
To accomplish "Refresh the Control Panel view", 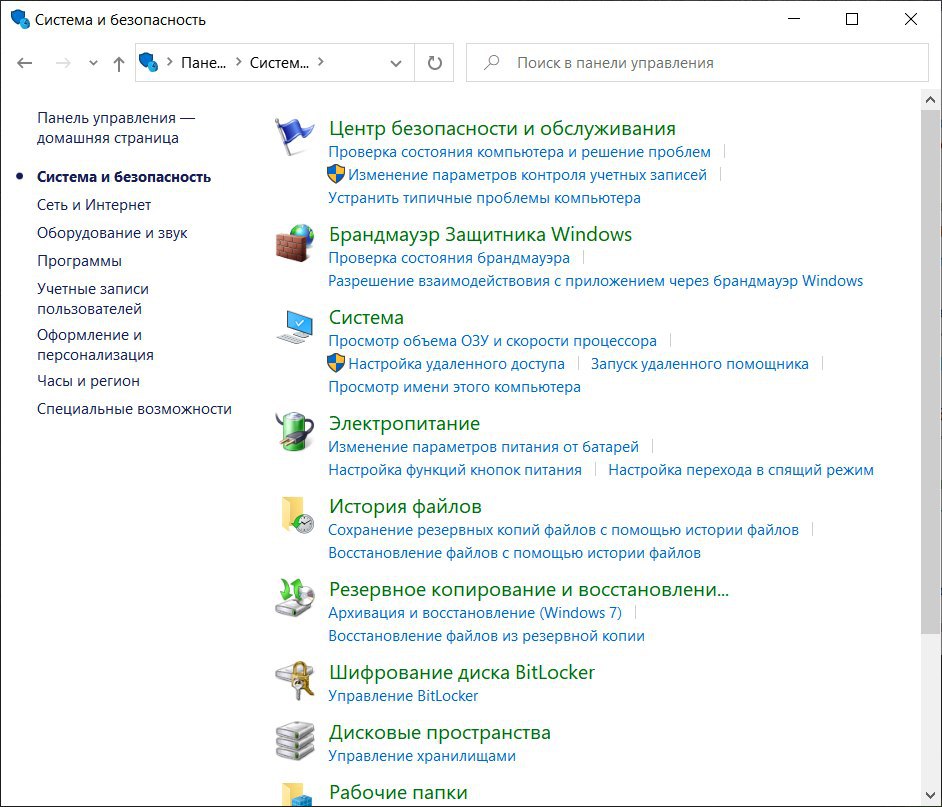I will tap(434, 62).
